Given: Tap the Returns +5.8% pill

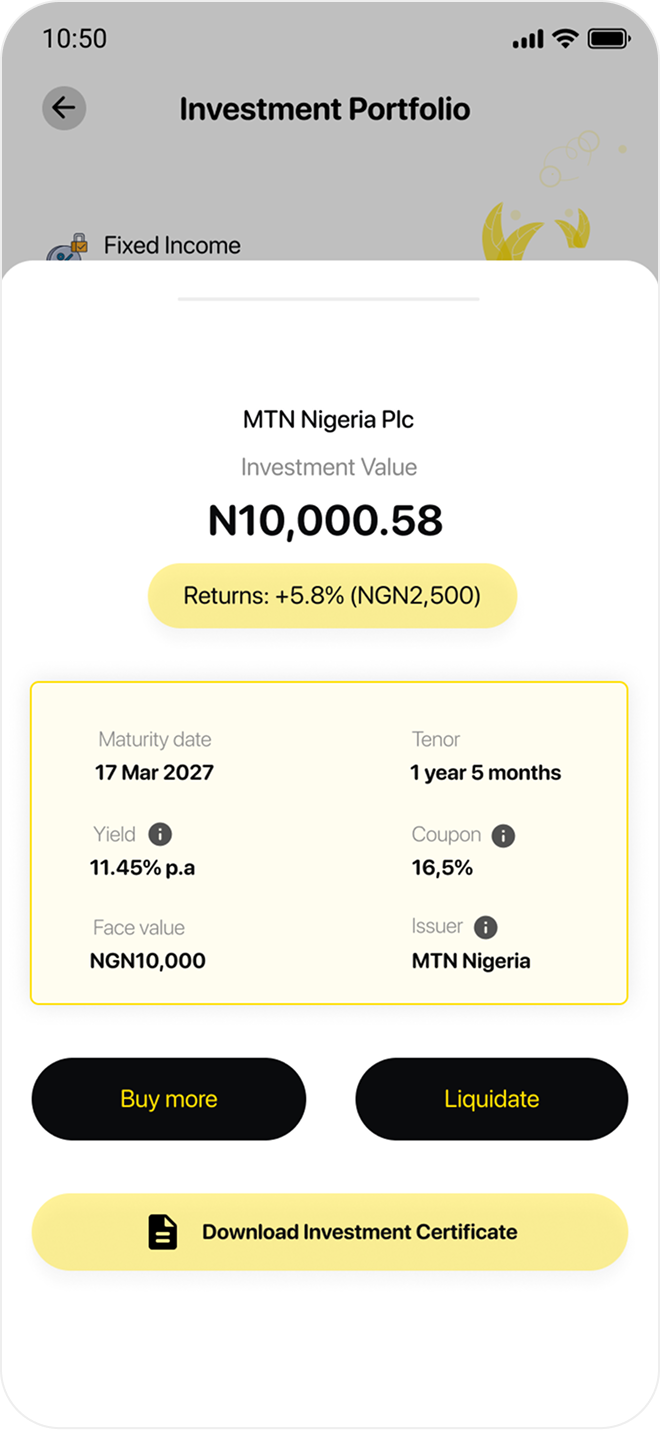Looking at the screenshot, I should tap(331, 595).
